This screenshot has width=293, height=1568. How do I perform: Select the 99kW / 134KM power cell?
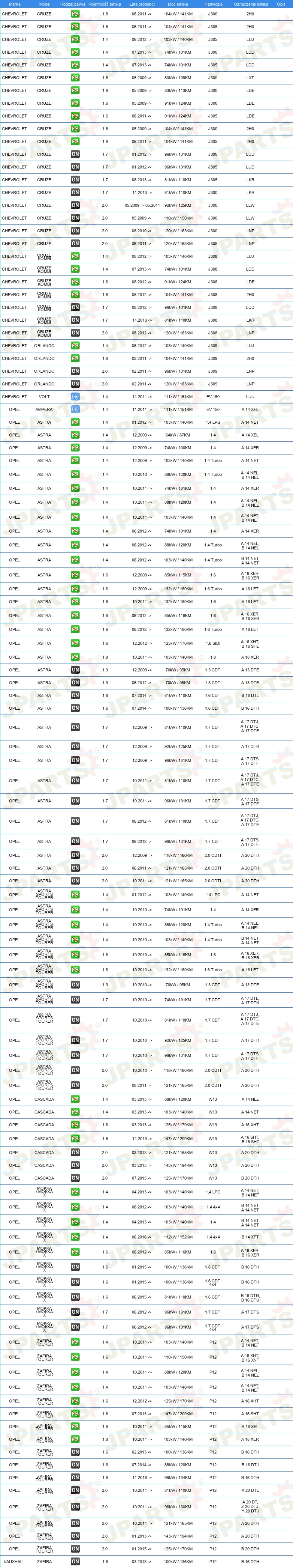point(178,1477)
